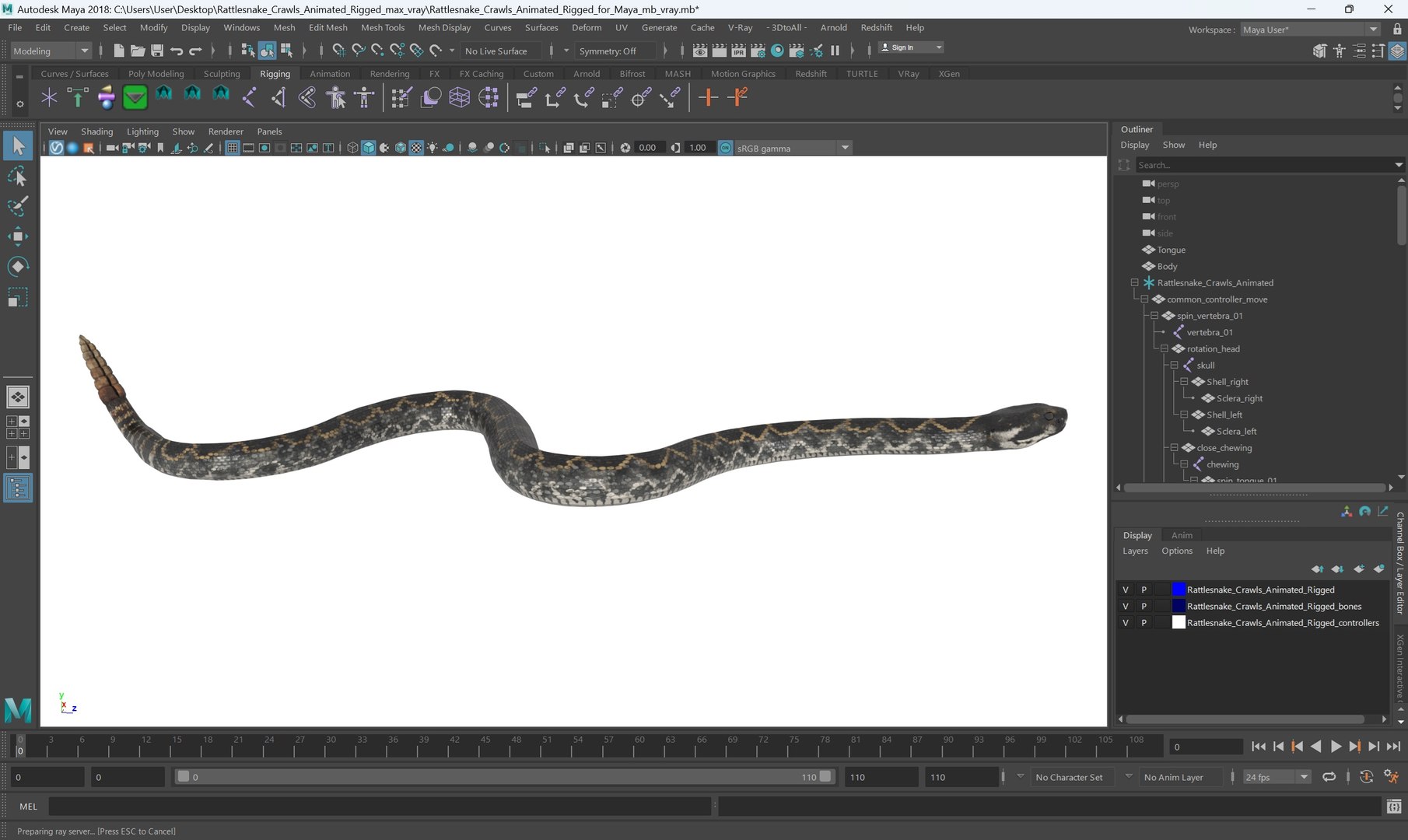Screen dimensions: 1408x840
Task: Click the blue color swatch of Rattlesnake_Crawls_Animated_Rigged layer
Action: (x=1179, y=590)
